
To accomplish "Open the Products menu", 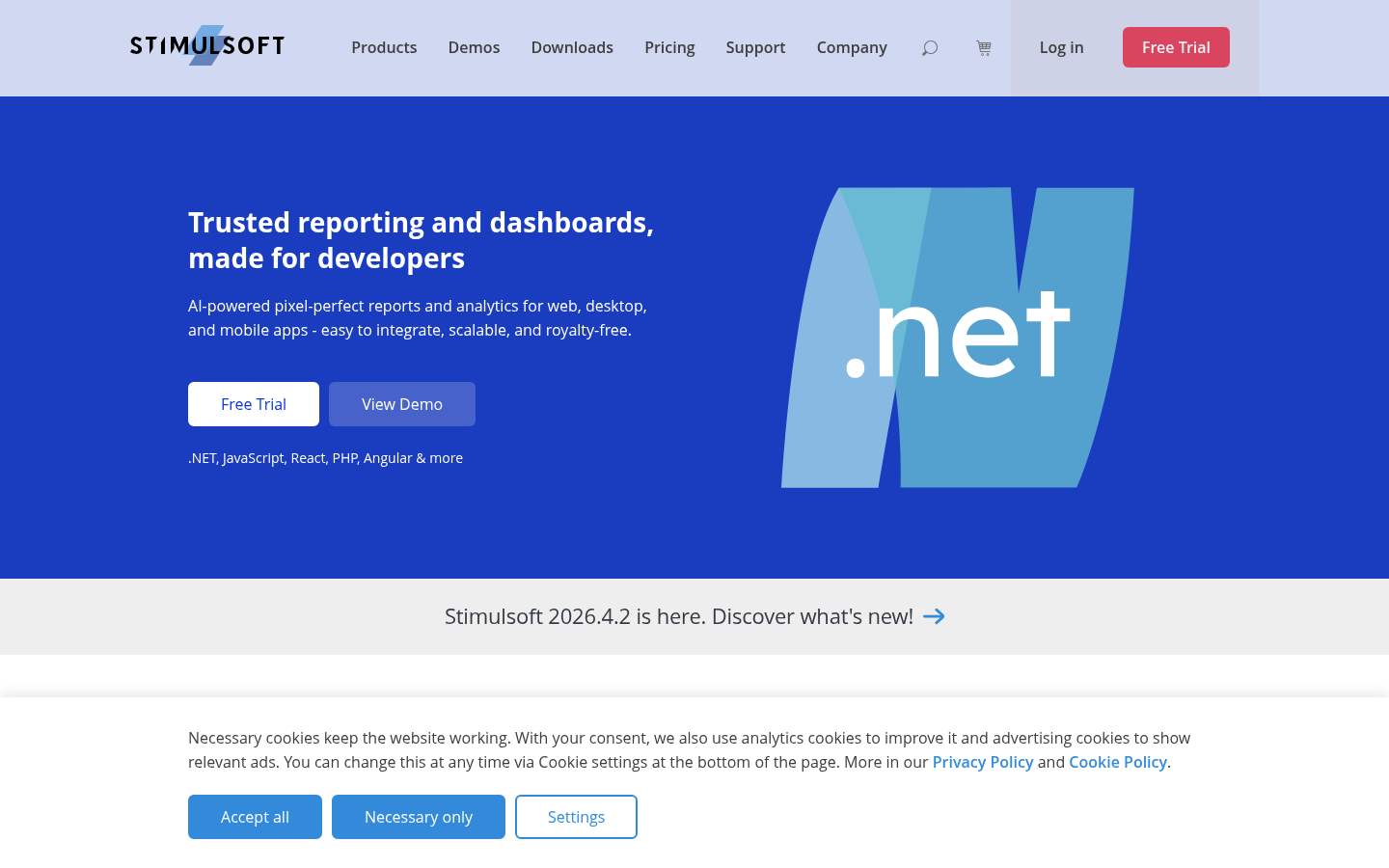I will [x=384, y=47].
